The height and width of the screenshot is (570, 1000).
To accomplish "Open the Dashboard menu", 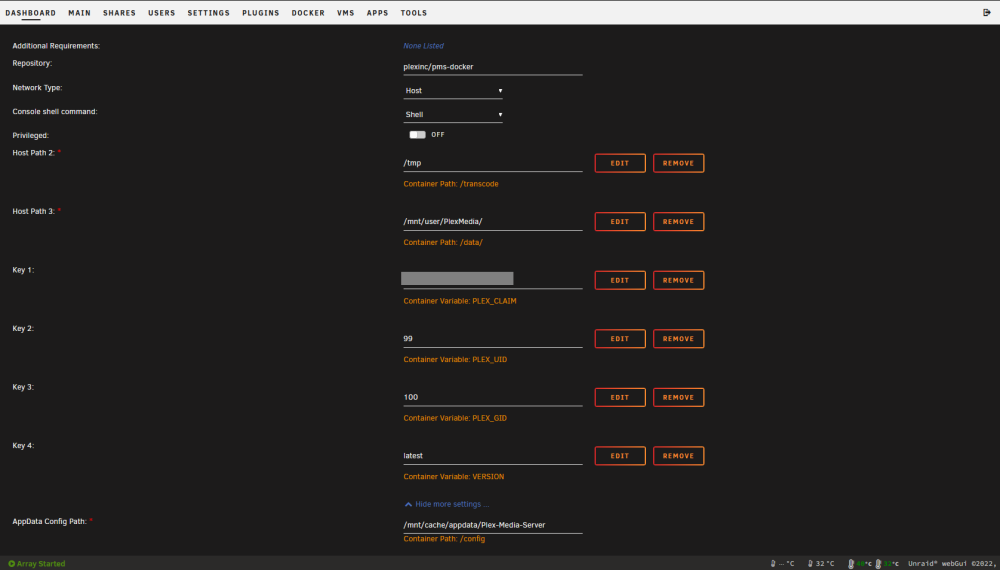I will pos(31,13).
